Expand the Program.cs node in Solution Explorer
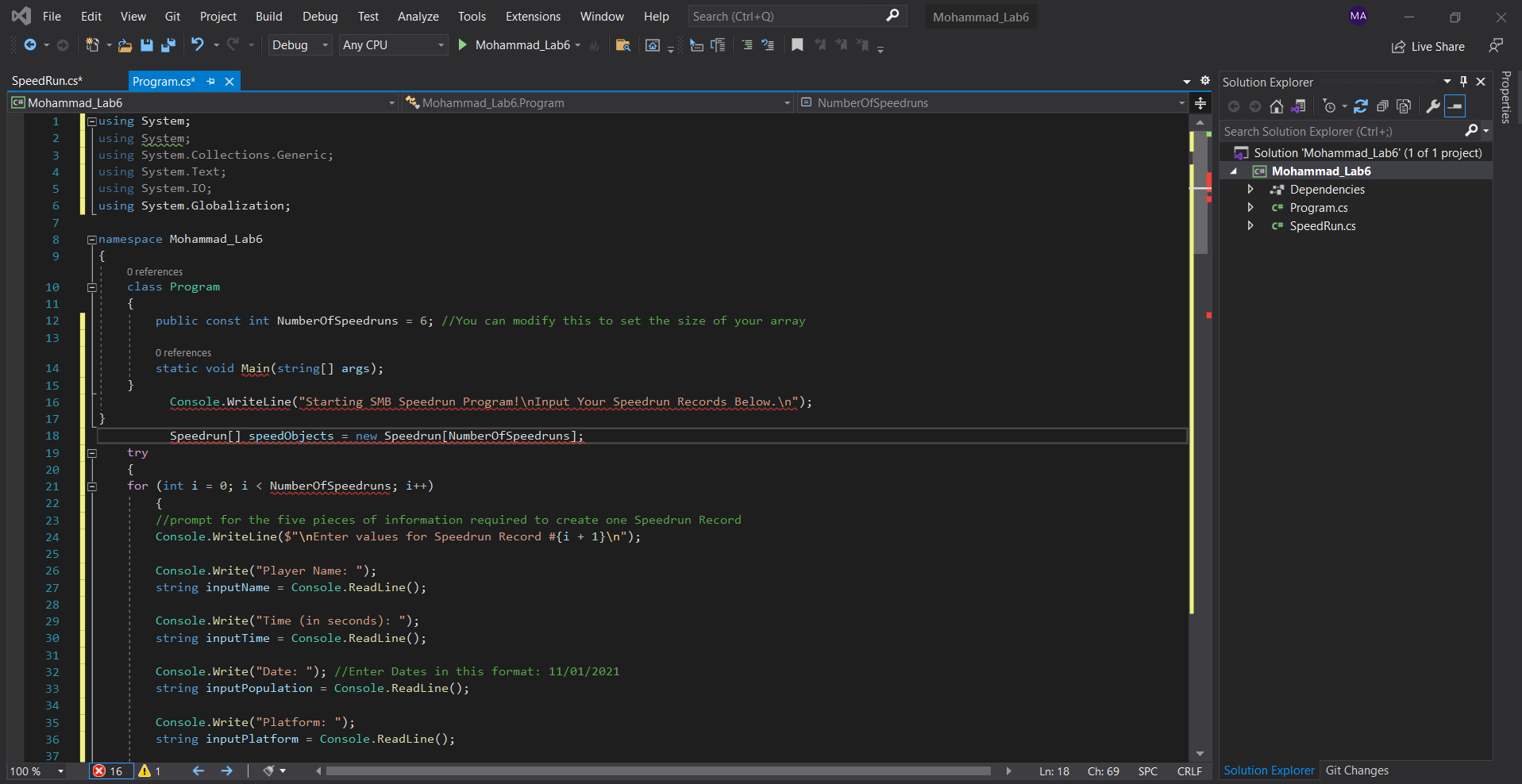 coord(1250,207)
